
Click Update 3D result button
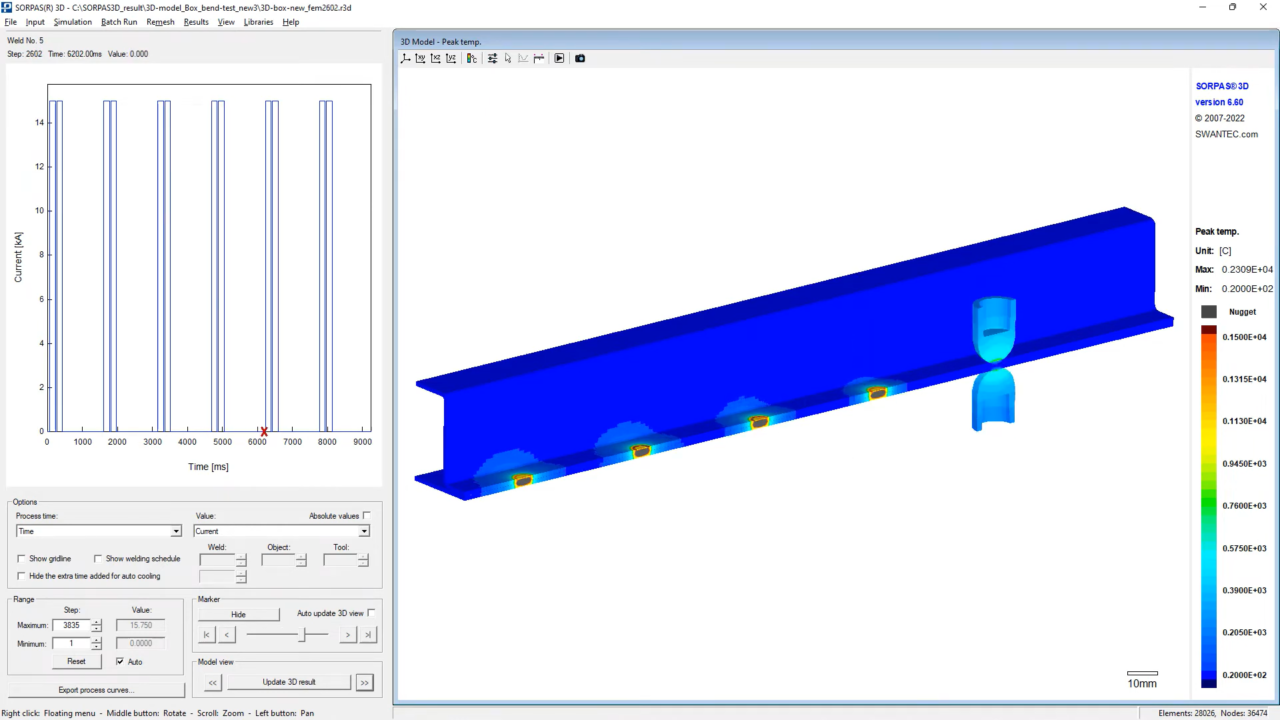(x=289, y=682)
